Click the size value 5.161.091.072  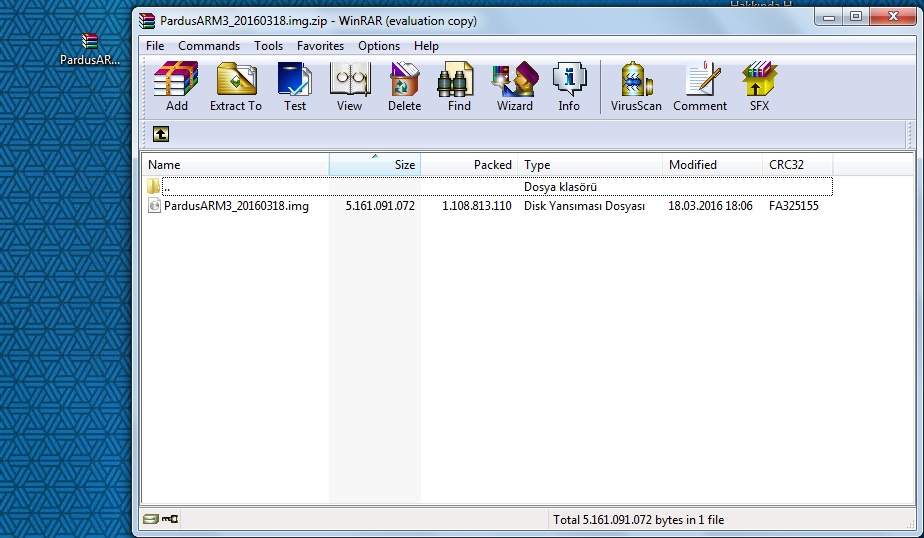click(380, 206)
